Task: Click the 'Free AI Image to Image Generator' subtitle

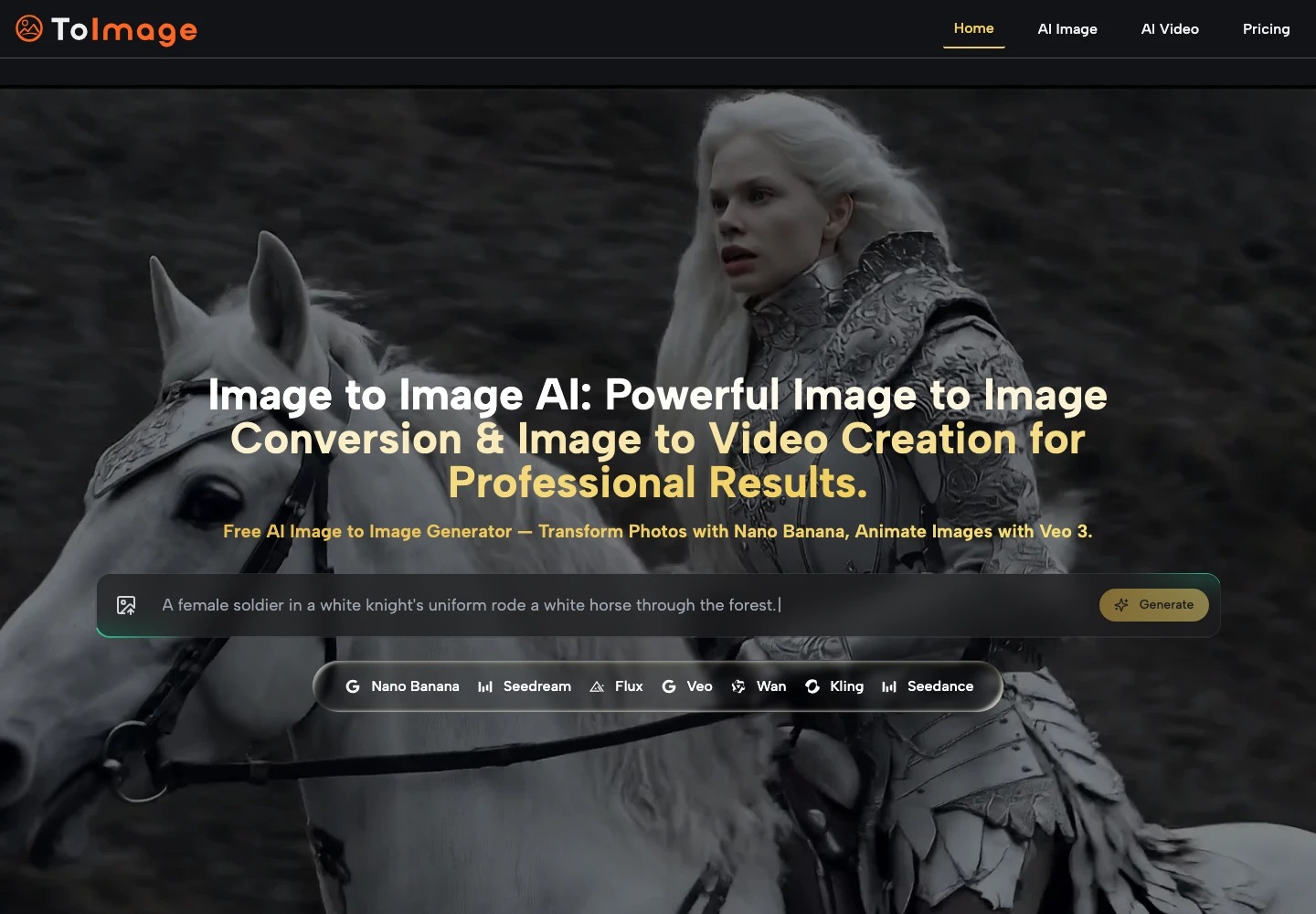Action: click(367, 531)
